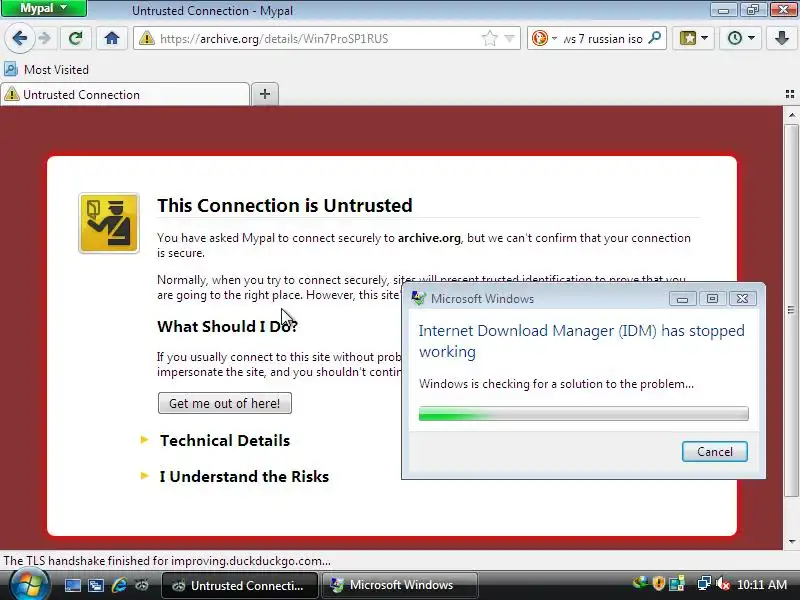Image resolution: width=800 pixels, height=600 pixels.
Task: Click Show Desktop quick launch icon
Action: (x=72, y=585)
